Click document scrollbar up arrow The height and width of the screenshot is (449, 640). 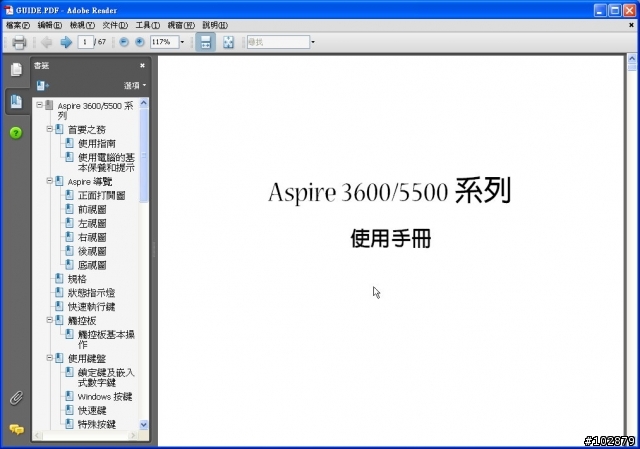632,58
